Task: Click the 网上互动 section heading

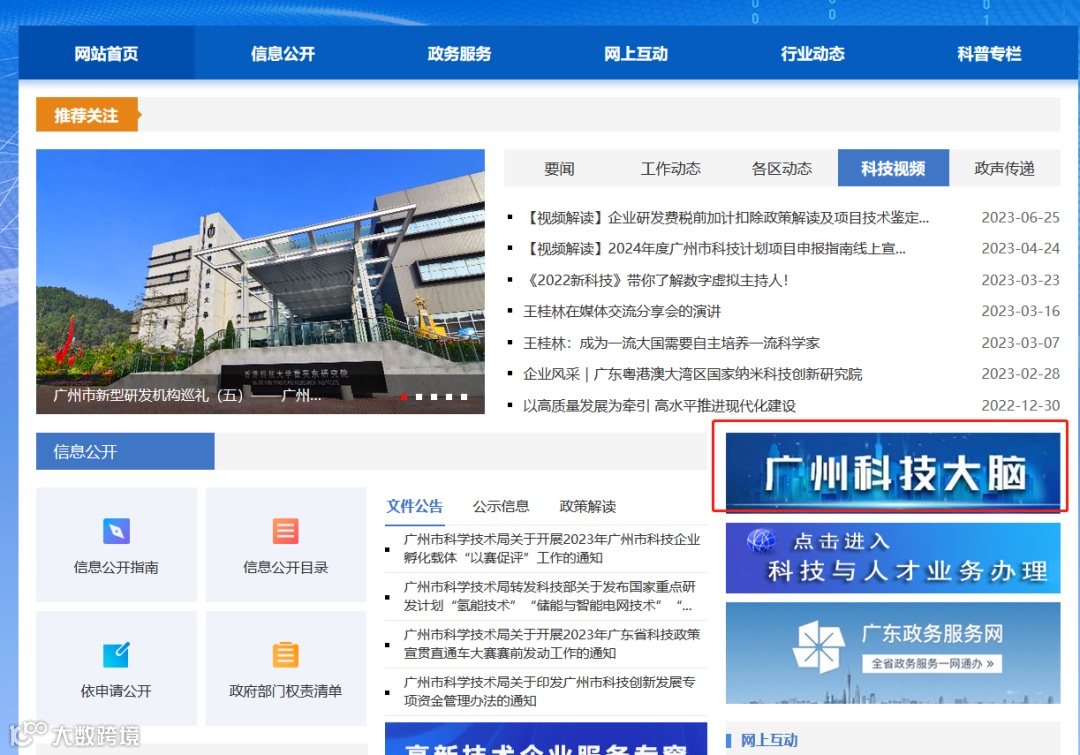Action: [769, 740]
